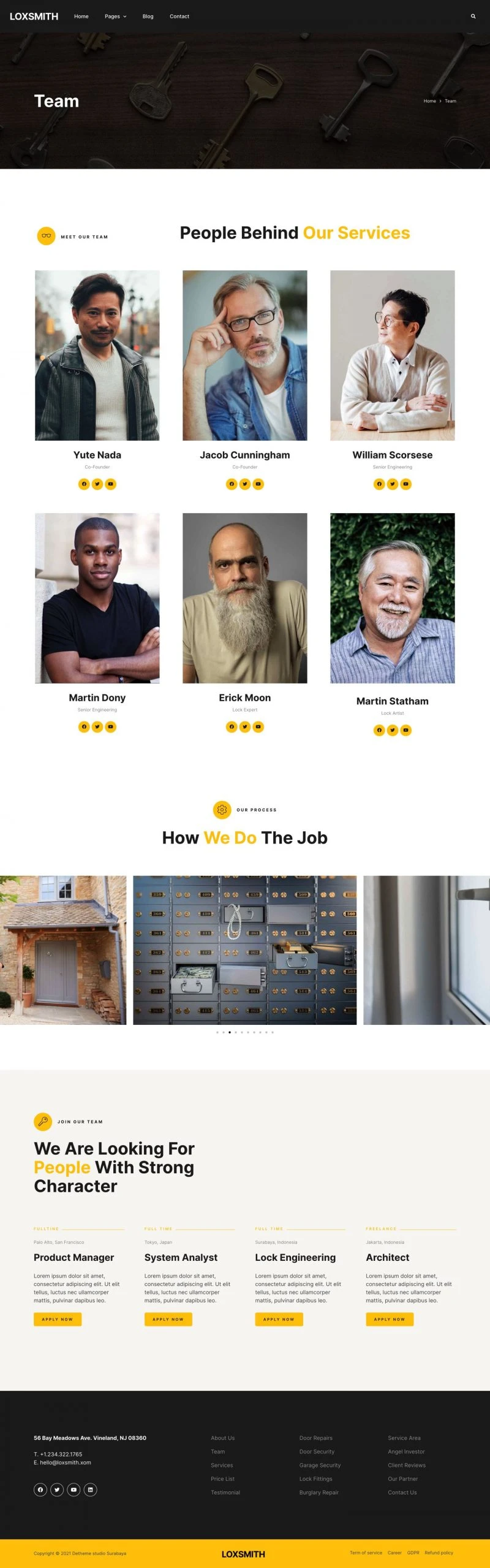Click Martin Dony's Twitter icon
Image resolution: width=490 pixels, height=1568 pixels.
coord(97,727)
